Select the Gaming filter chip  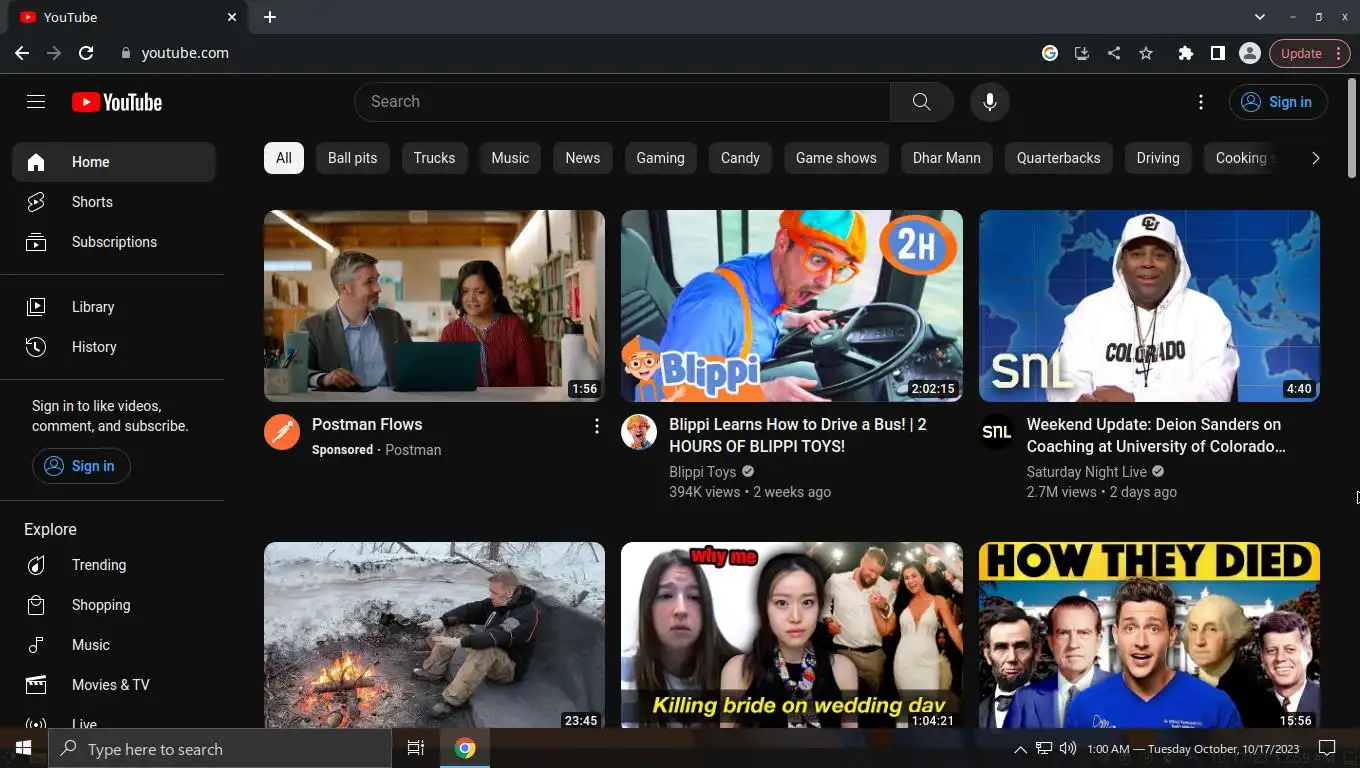pos(661,158)
